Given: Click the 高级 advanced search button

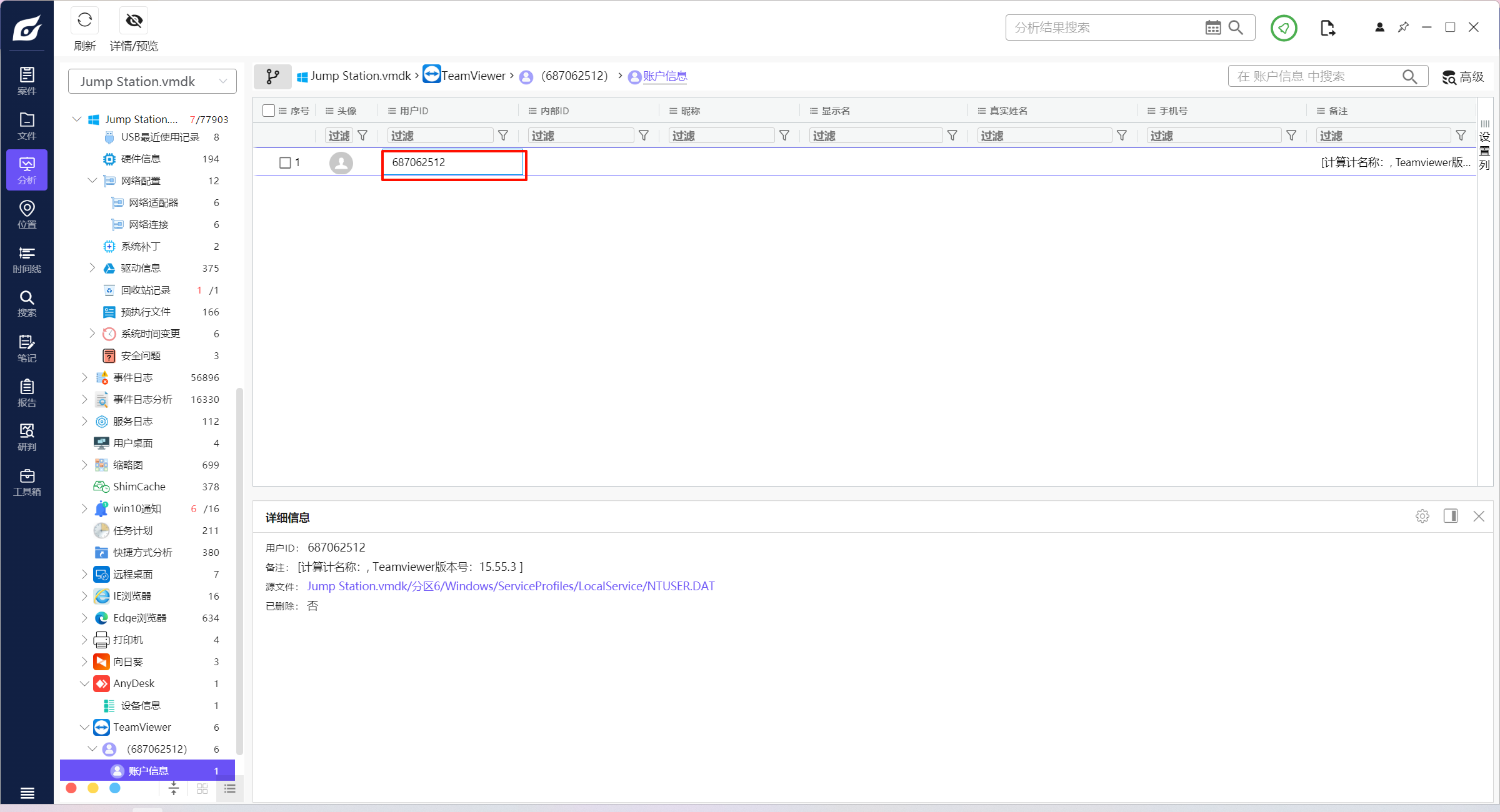Looking at the screenshot, I should (1463, 76).
